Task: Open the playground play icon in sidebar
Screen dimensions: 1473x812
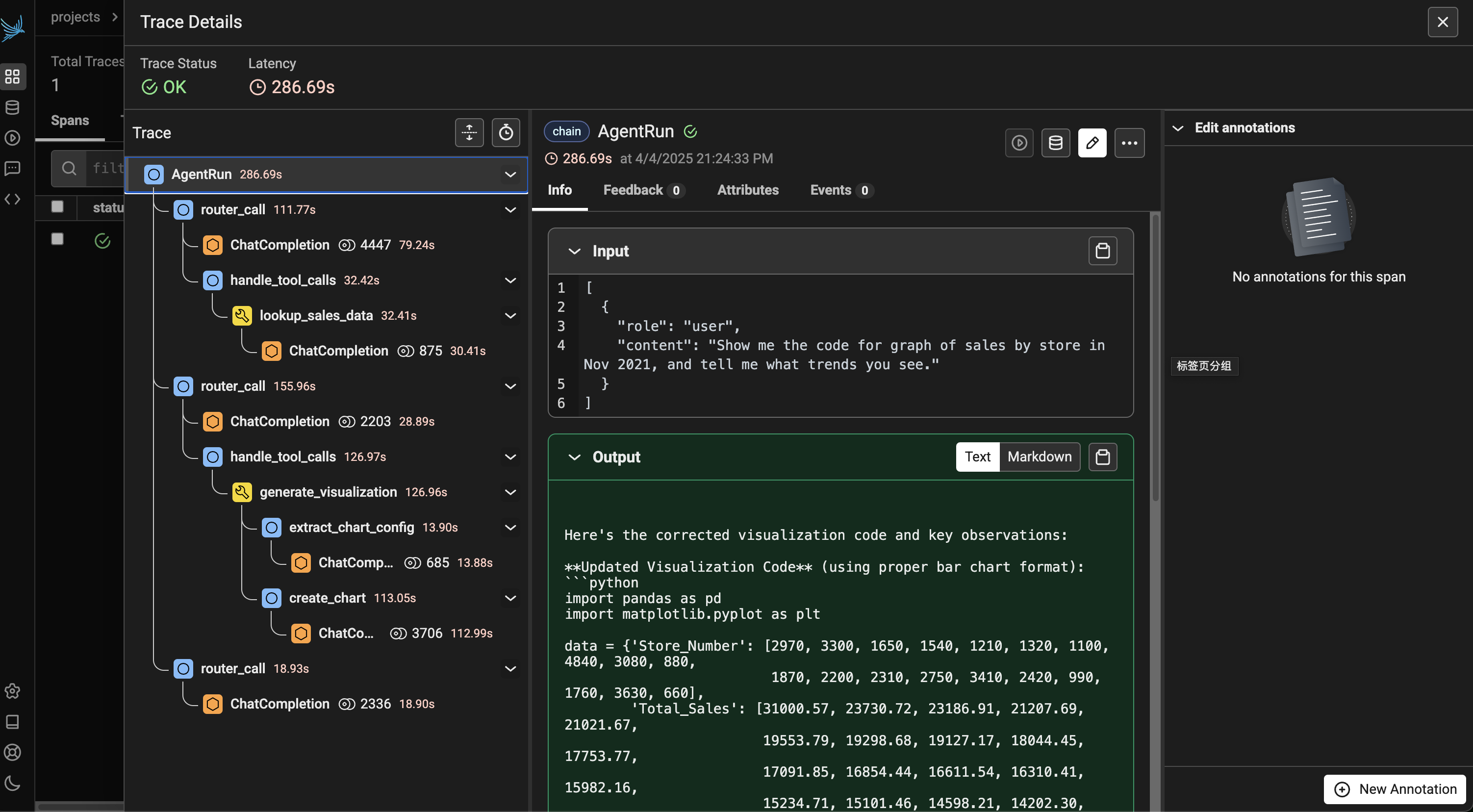Action: tap(13, 138)
